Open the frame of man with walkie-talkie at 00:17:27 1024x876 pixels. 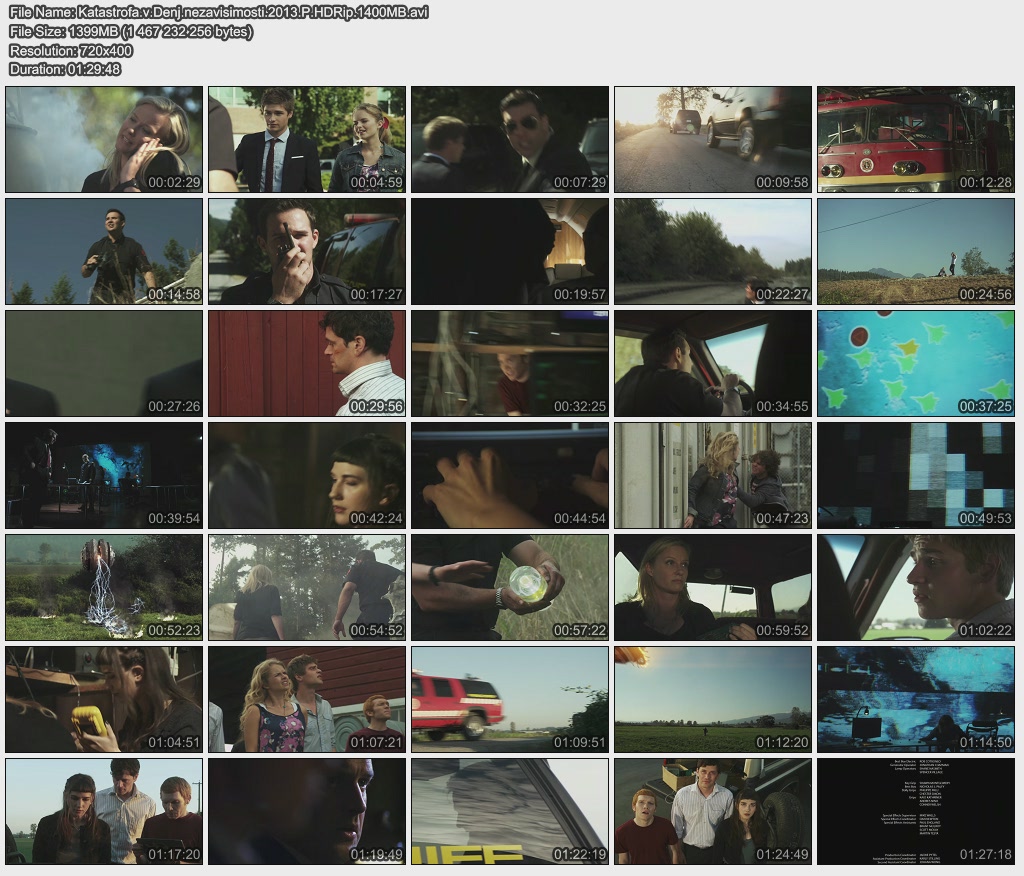tap(307, 251)
